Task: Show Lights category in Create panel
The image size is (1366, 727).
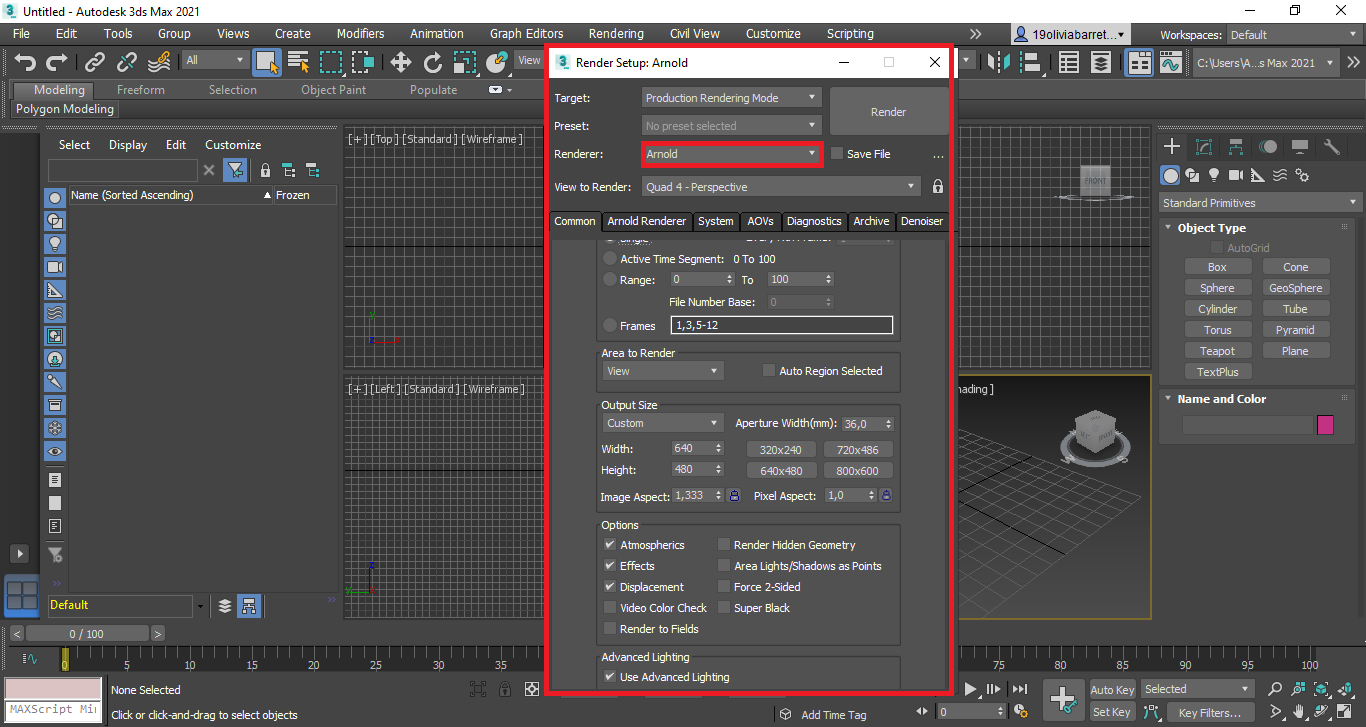Action: tap(1214, 175)
